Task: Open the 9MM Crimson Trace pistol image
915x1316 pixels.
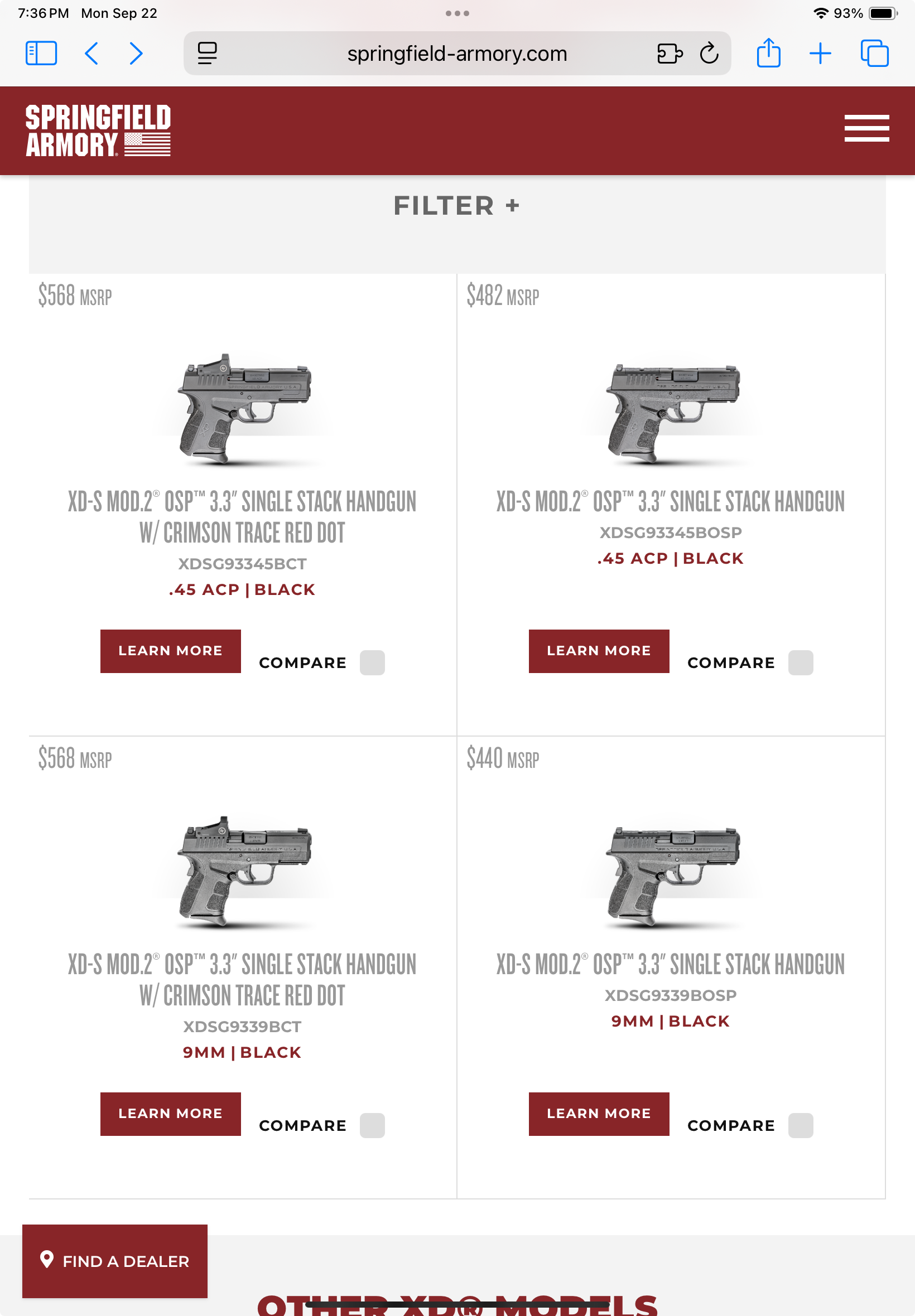Action: pos(244,871)
